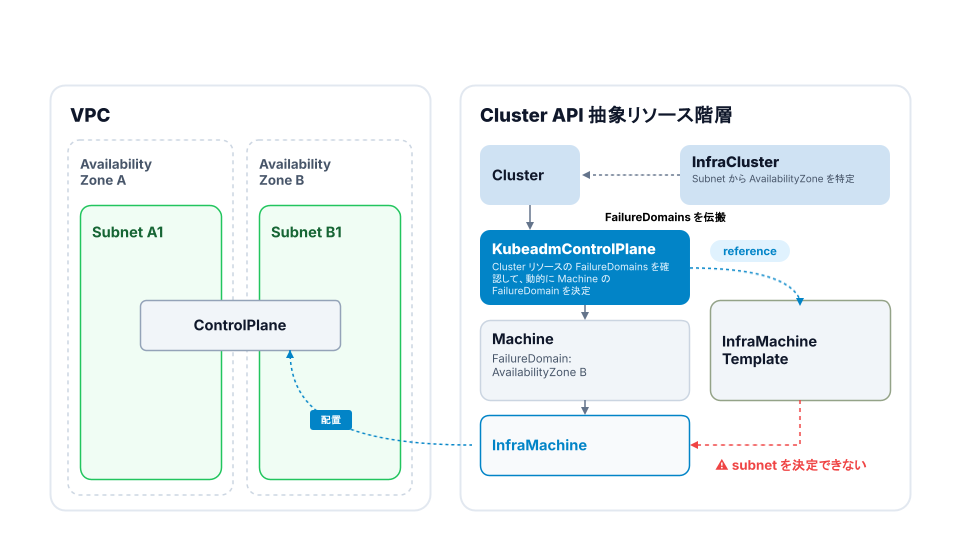This screenshot has width=960, height=540.
Task: Click the FailureDomains を伝搬 label
Action: click(665, 217)
